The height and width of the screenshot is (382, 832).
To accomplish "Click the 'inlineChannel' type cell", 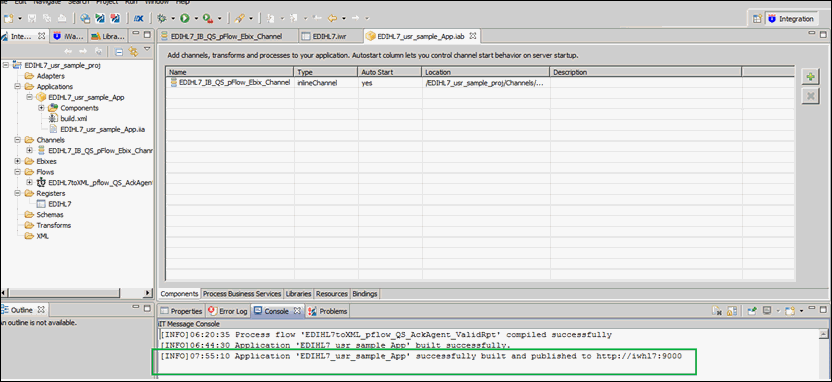I will point(326,83).
